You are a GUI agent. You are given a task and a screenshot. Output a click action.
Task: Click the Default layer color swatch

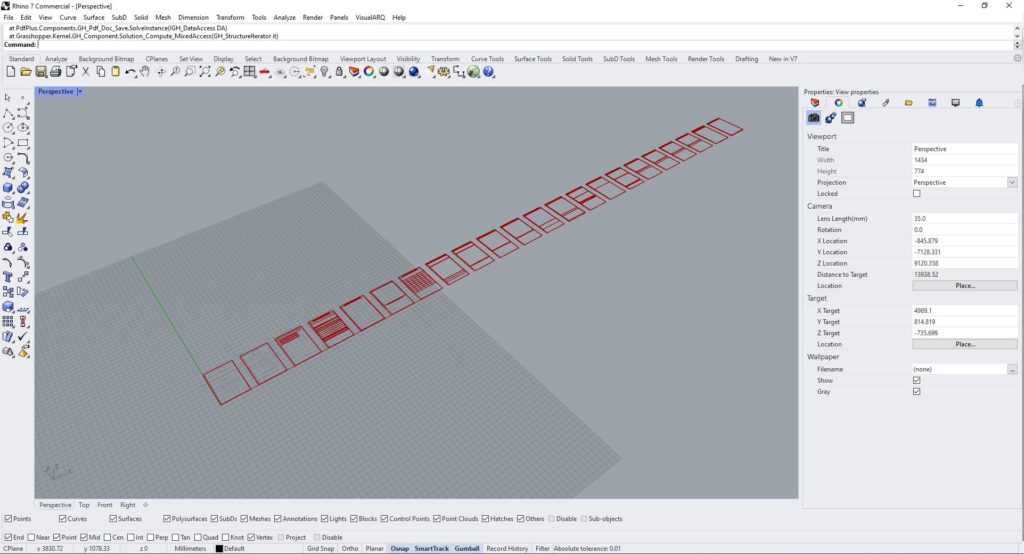219,549
